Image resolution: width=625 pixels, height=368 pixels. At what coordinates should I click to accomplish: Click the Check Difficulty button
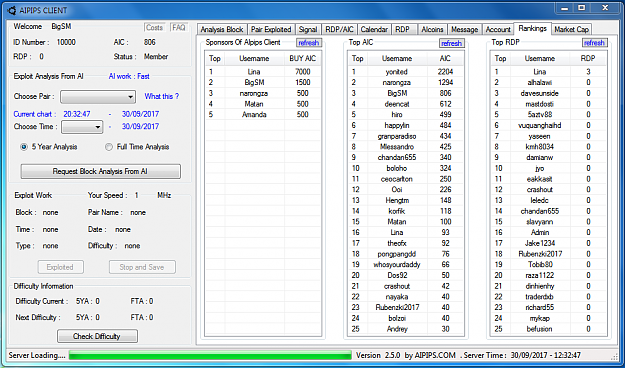click(x=97, y=336)
